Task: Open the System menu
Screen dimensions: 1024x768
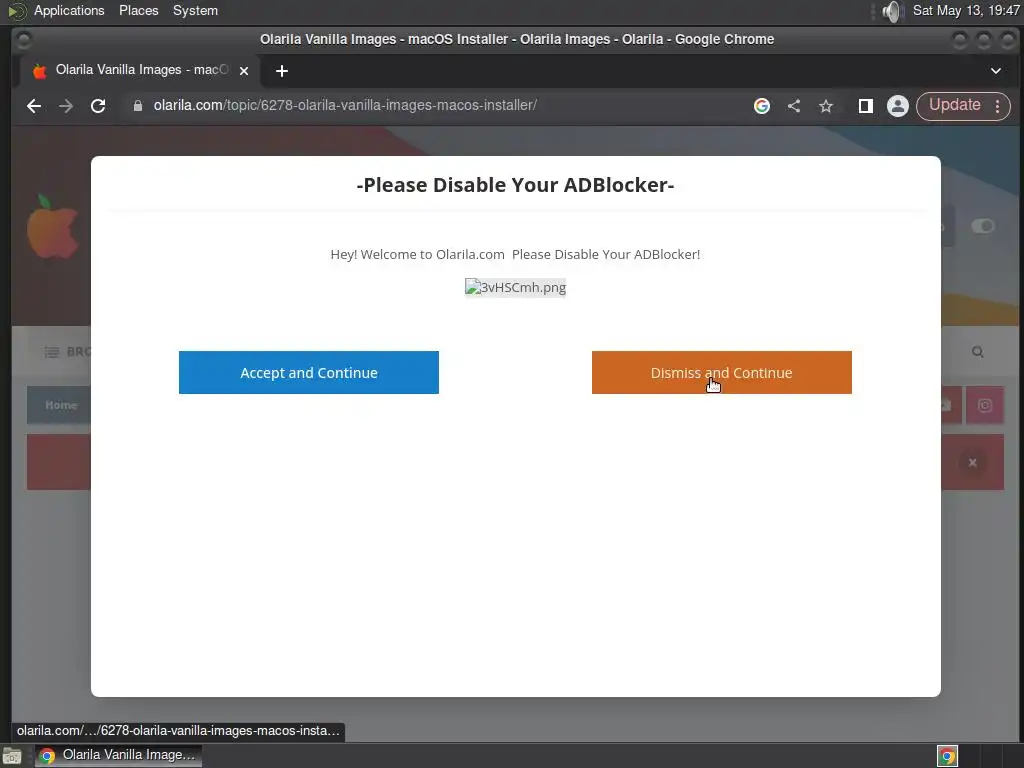Action: click(195, 10)
